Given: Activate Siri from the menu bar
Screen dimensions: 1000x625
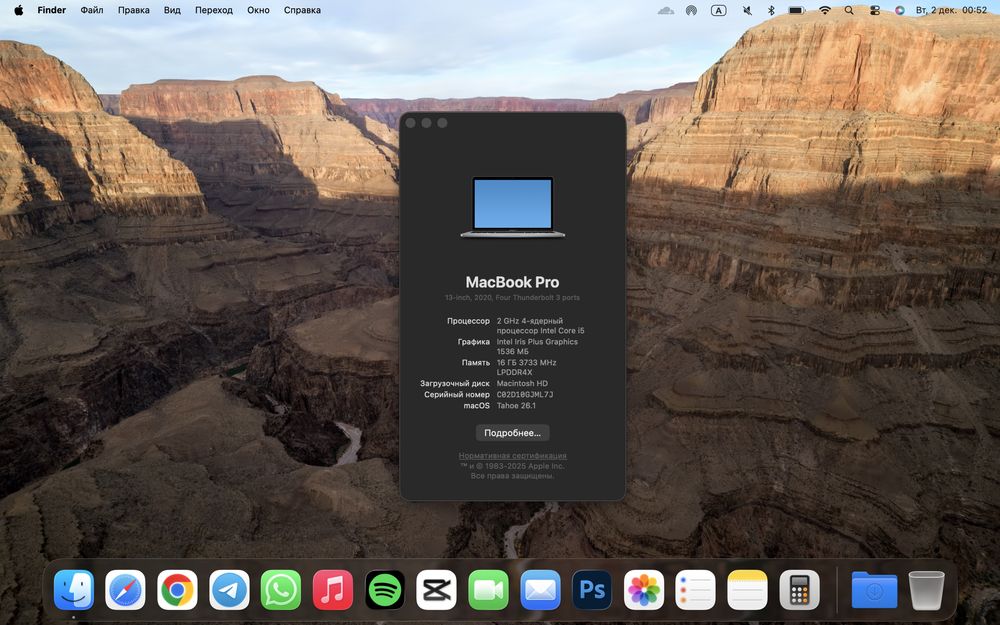Looking at the screenshot, I should click(x=900, y=10).
